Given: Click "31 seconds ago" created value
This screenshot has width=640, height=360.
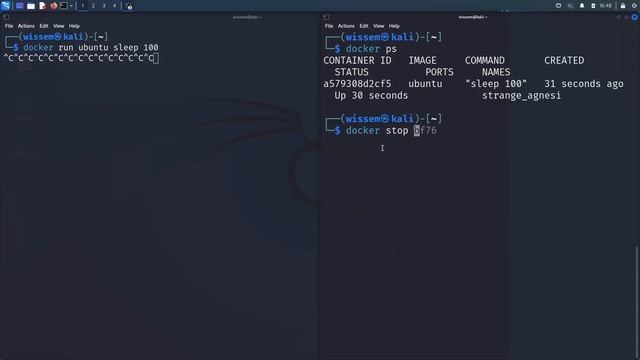Looking at the screenshot, I should [584, 84].
